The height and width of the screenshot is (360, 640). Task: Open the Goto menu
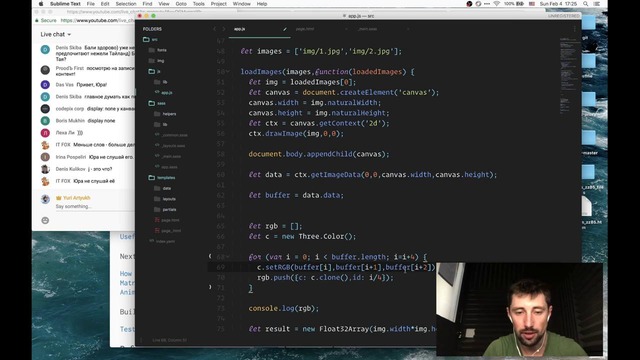point(181,4)
